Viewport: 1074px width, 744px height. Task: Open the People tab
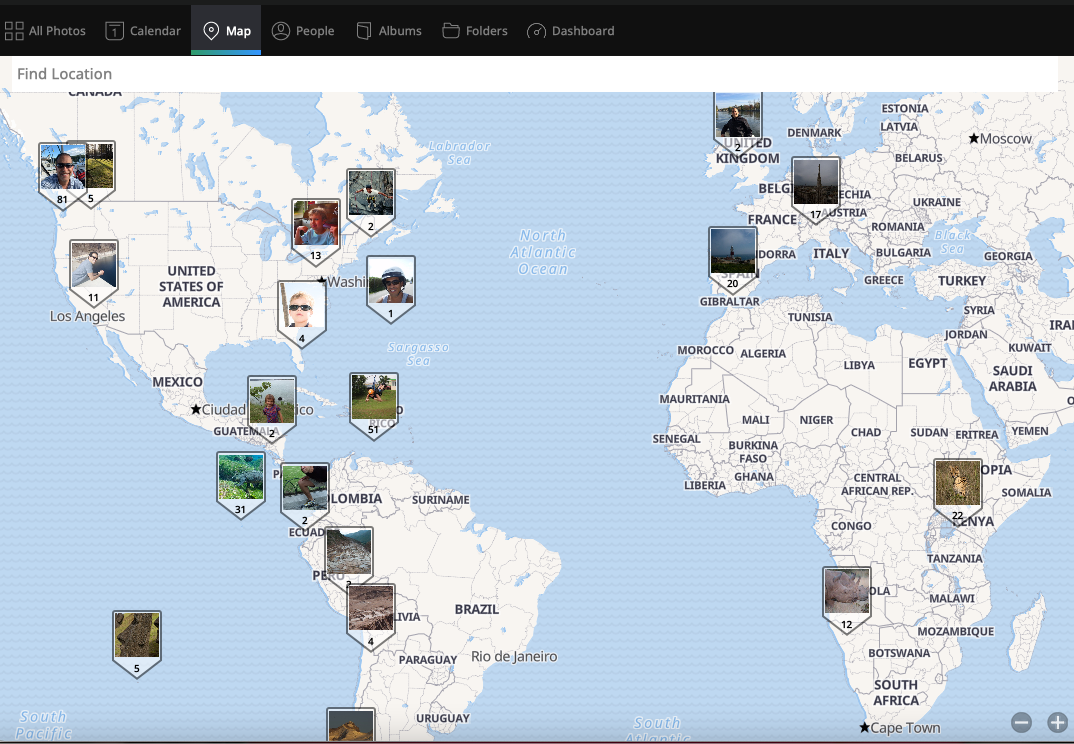click(x=303, y=31)
